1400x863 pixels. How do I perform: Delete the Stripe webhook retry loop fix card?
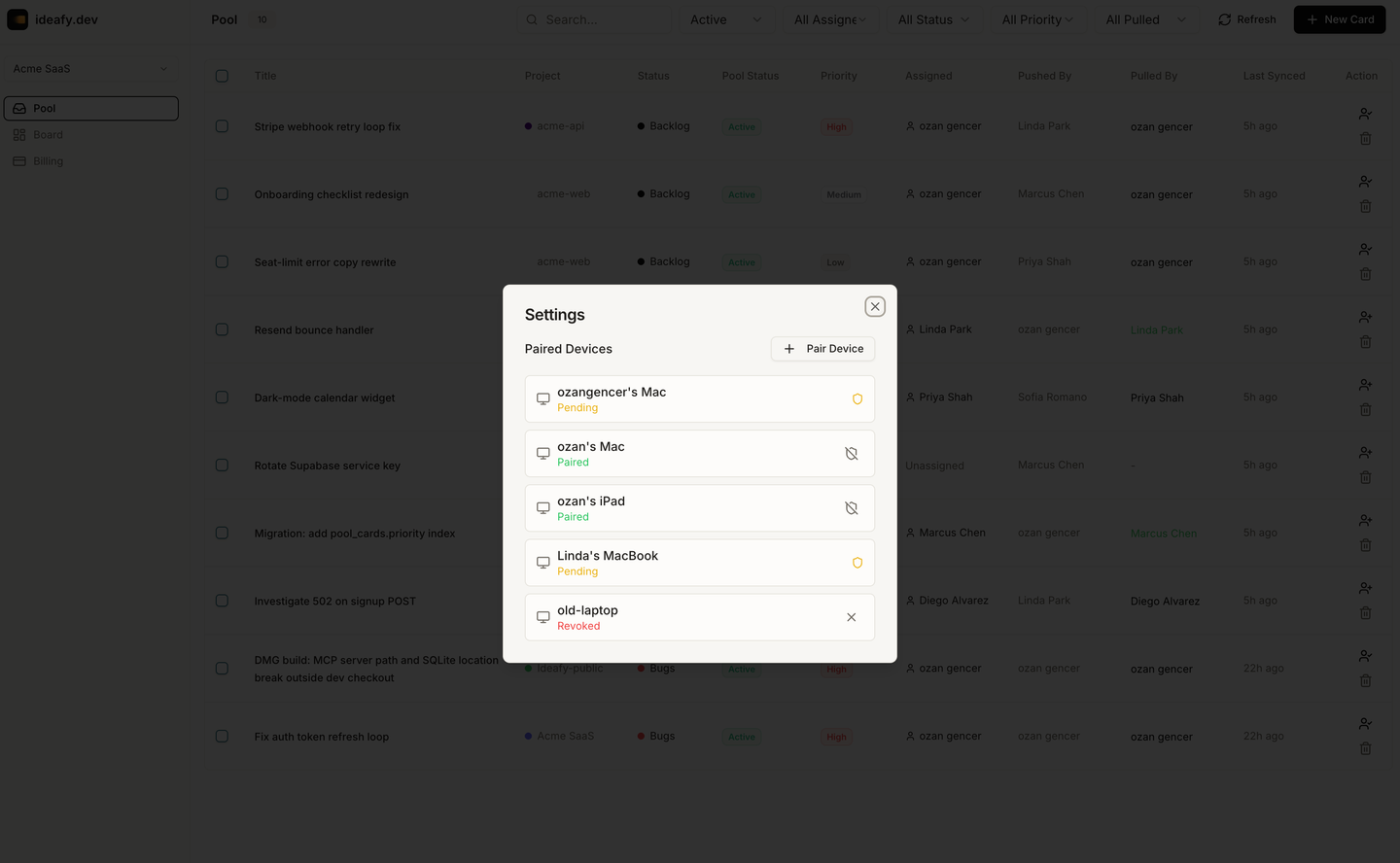(x=1365, y=139)
